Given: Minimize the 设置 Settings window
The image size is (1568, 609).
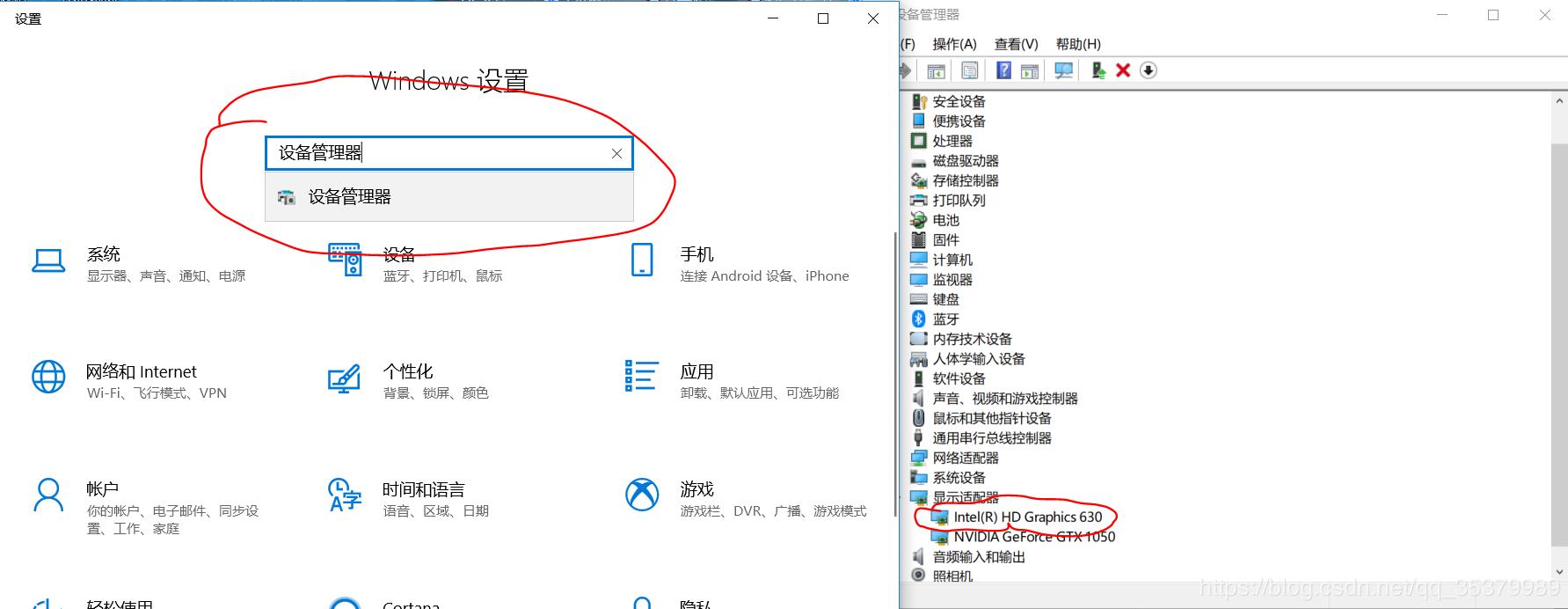Looking at the screenshot, I should (x=773, y=18).
